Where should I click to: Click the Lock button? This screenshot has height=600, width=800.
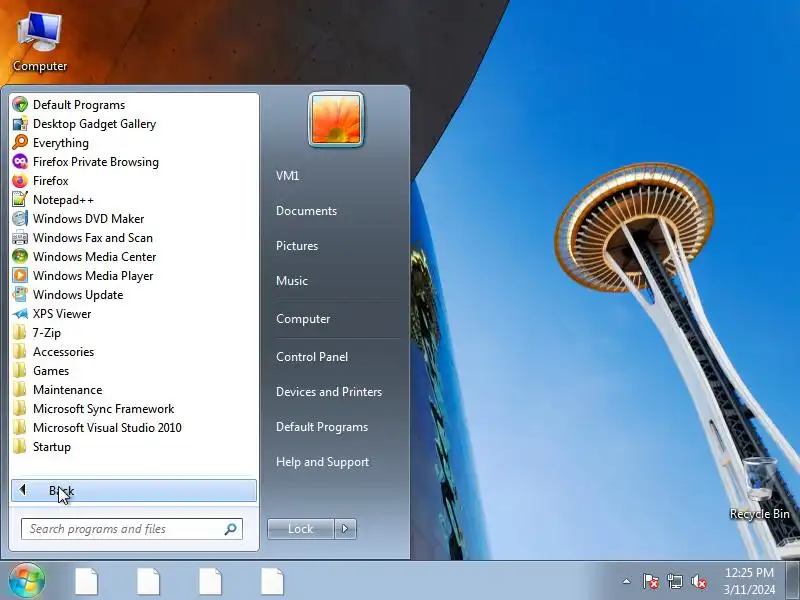[x=301, y=529]
